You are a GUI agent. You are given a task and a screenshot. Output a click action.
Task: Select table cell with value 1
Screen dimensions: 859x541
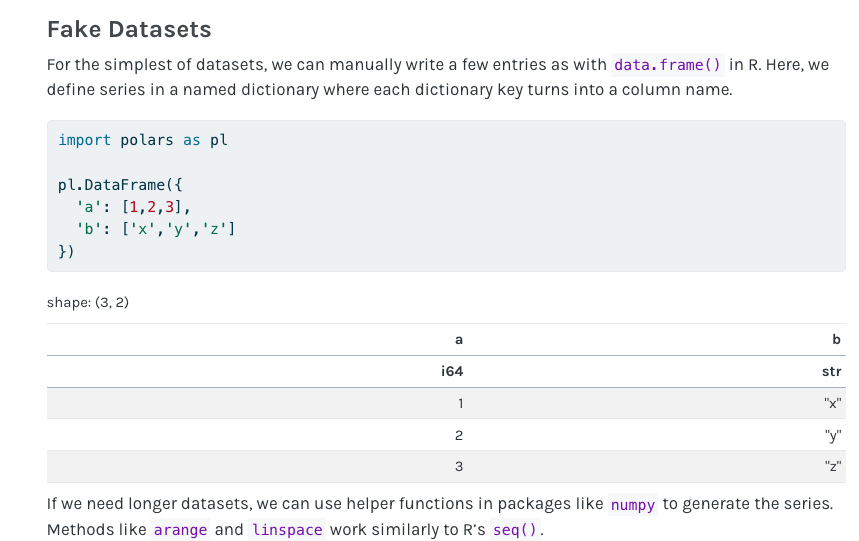(x=460, y=404)
